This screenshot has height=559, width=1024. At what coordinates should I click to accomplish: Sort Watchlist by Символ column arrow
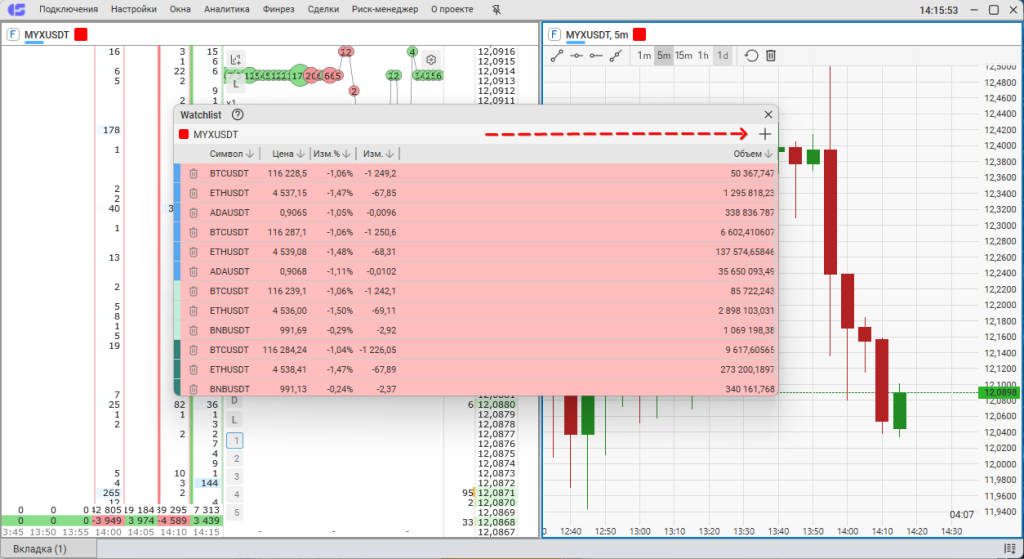point(250,154)
